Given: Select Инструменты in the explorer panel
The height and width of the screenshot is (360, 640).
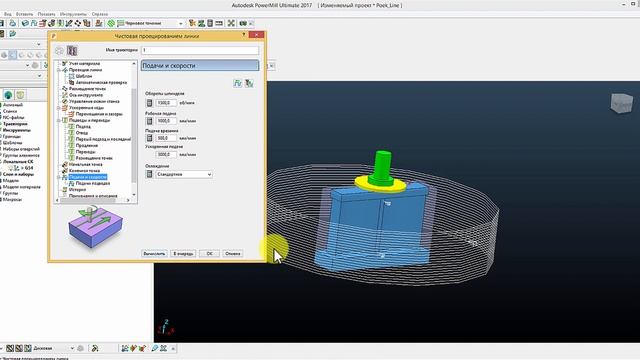Looking at the screenshot, I should click(16, 130).
